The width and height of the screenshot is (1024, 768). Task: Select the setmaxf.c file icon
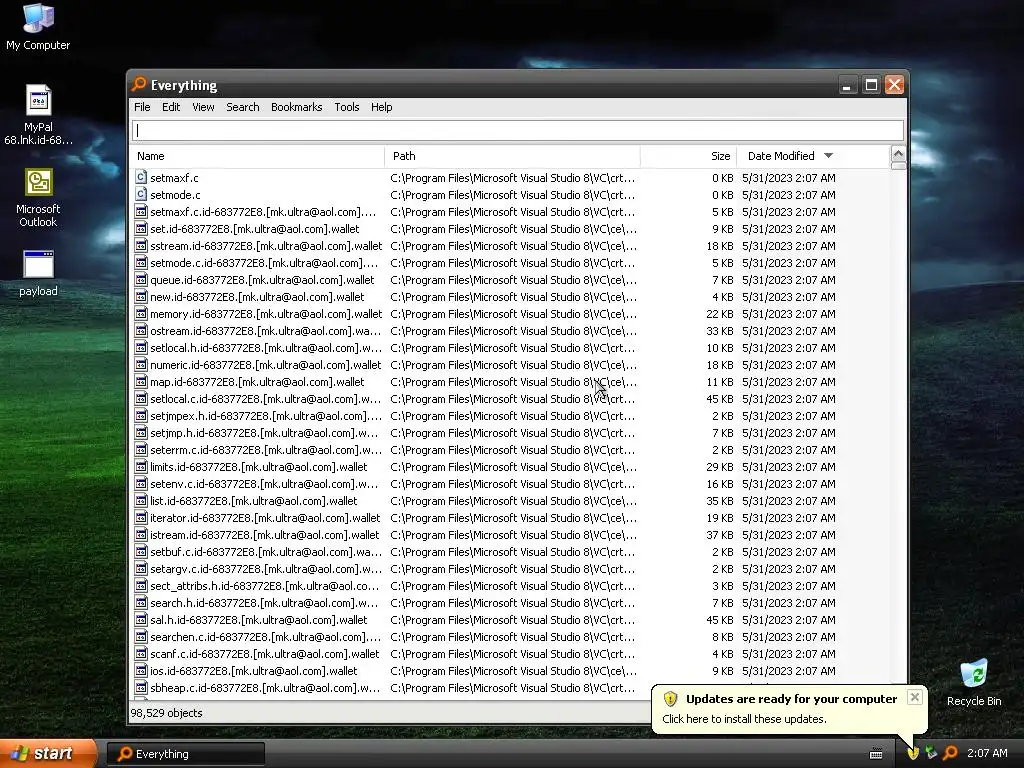[x=140, y=177]
